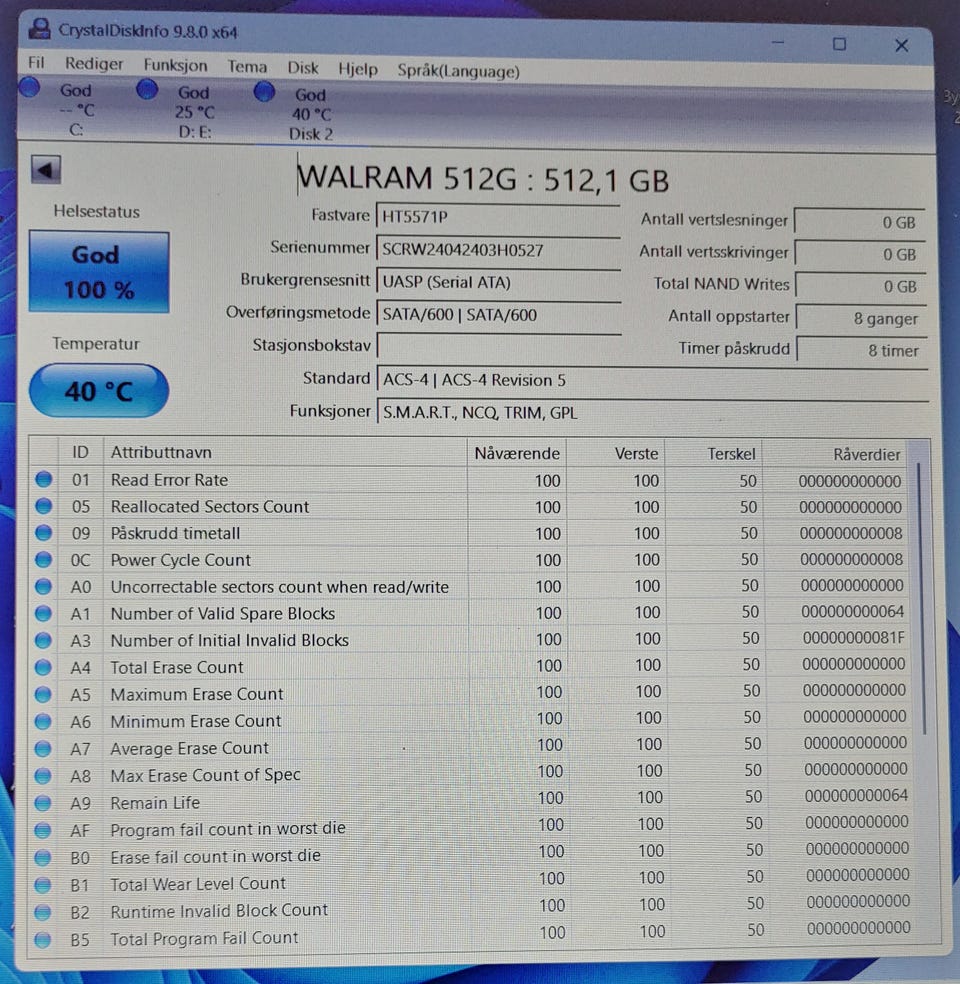Click the Antall oppstarter value 8 ganger
The width and height of the screenshot is (960, 984).
tap(861, 318)
